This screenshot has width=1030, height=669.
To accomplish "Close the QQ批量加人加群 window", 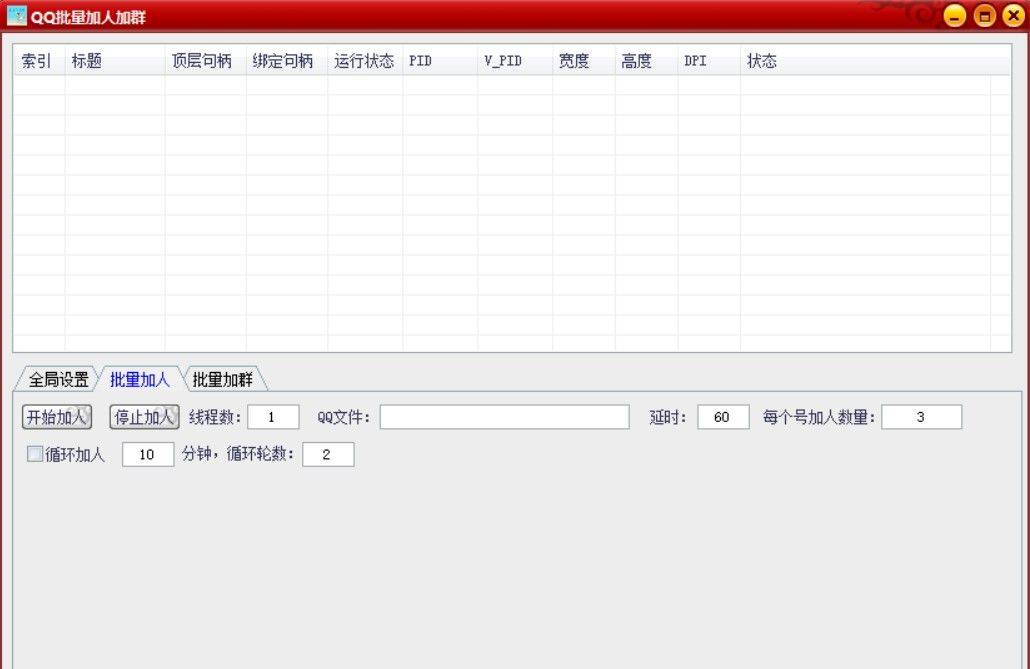I will click(x=1013, y=16).
